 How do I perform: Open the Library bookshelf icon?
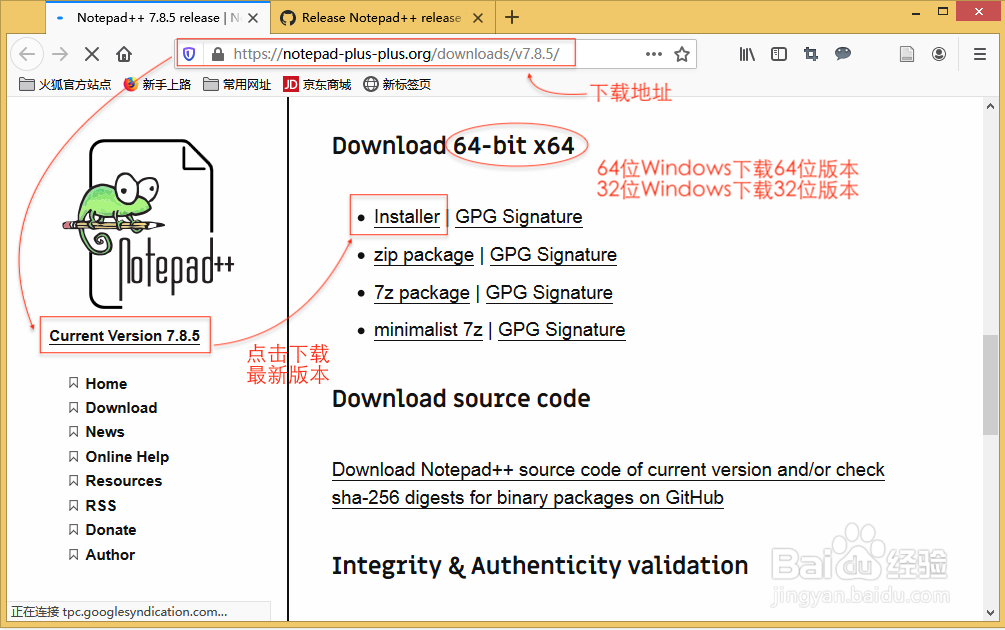[x=747, y=54]
